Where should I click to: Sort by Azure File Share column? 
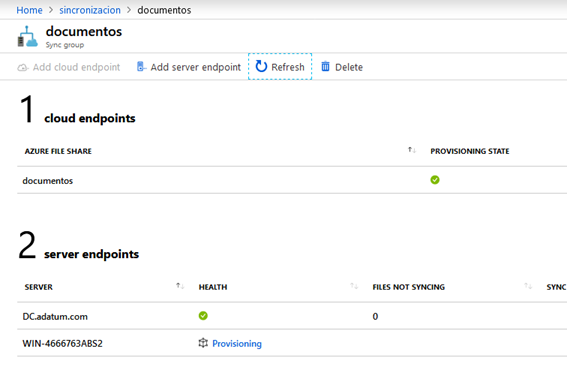[x=58, y=151]
